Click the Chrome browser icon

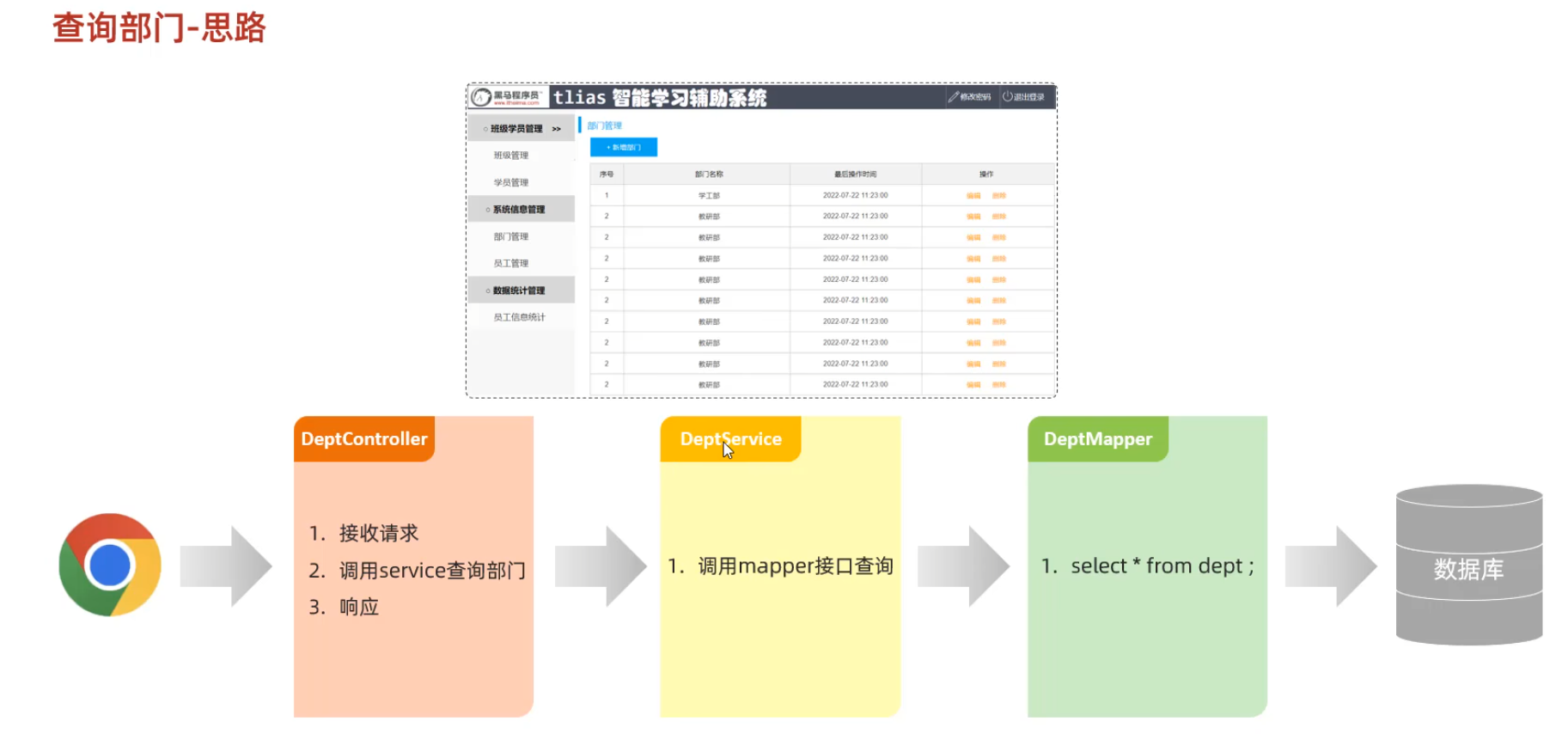pyautogui.click(x=110, y=565)
